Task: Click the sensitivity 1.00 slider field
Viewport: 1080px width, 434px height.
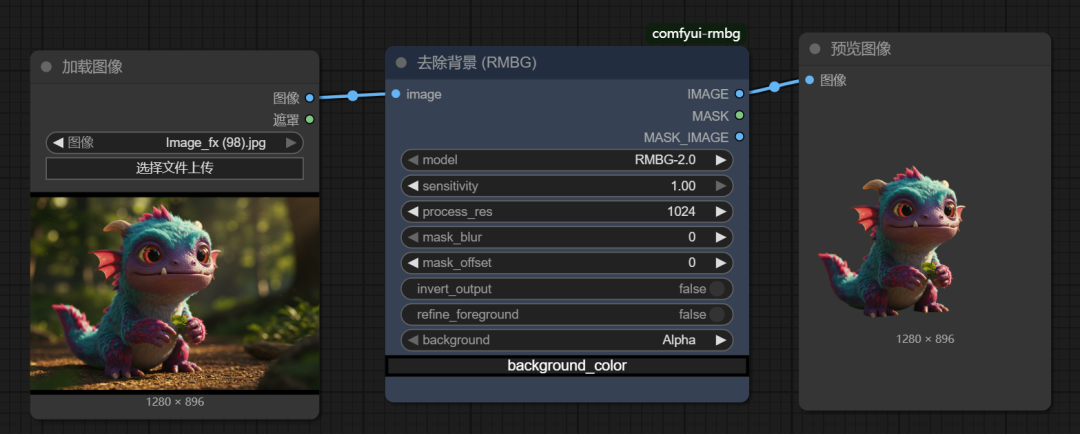Action: (567, 186)
